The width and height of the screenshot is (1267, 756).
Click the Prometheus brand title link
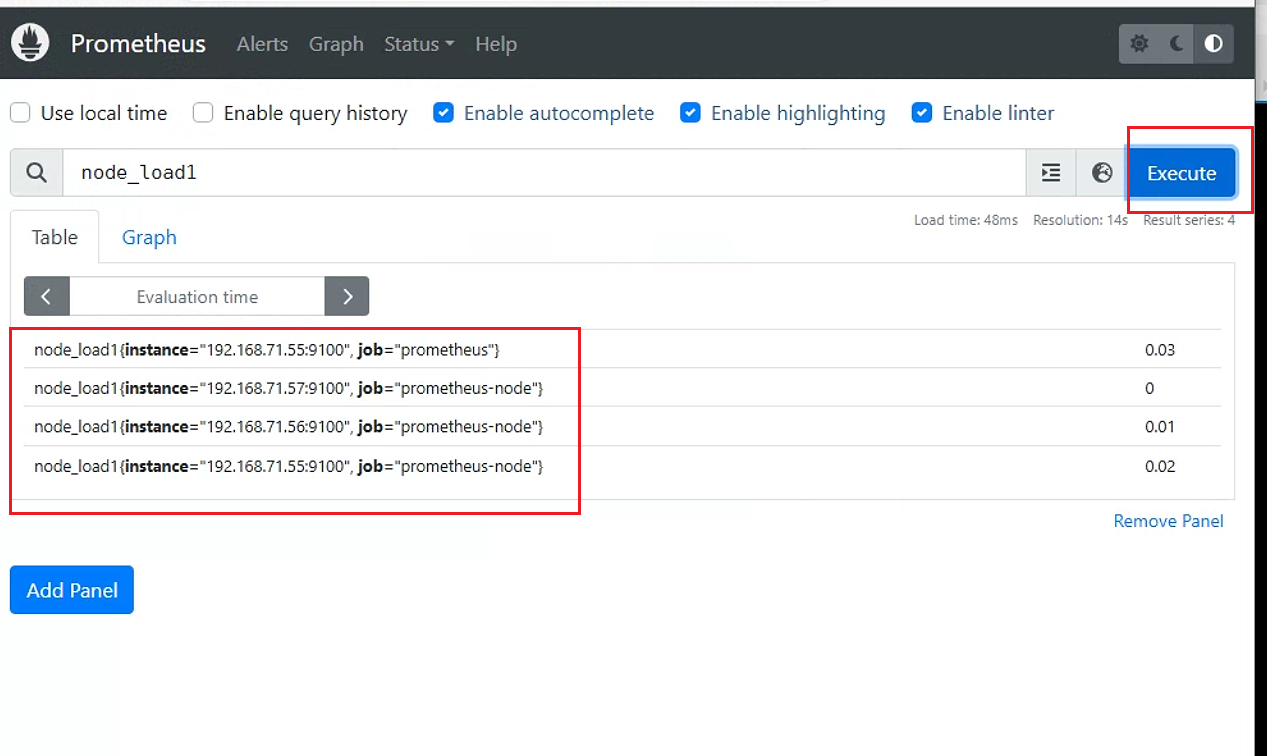[138, 44]
